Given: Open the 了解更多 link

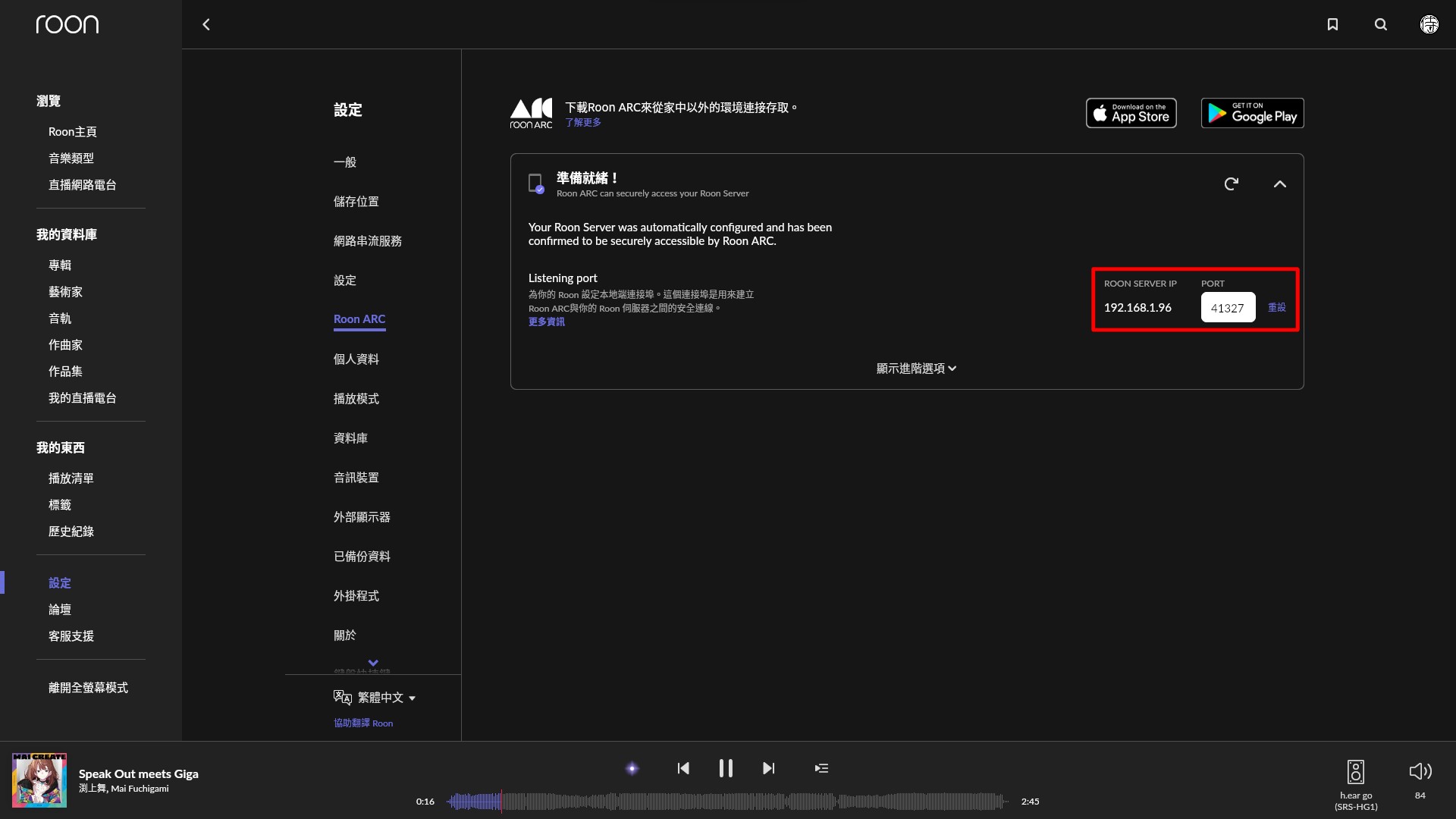Looking at the screenshot, I should (582, 122).
